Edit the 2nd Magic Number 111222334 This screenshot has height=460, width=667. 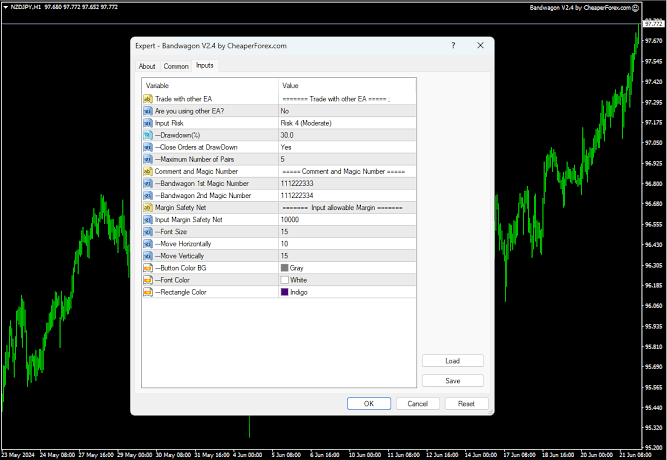point(347,195)
